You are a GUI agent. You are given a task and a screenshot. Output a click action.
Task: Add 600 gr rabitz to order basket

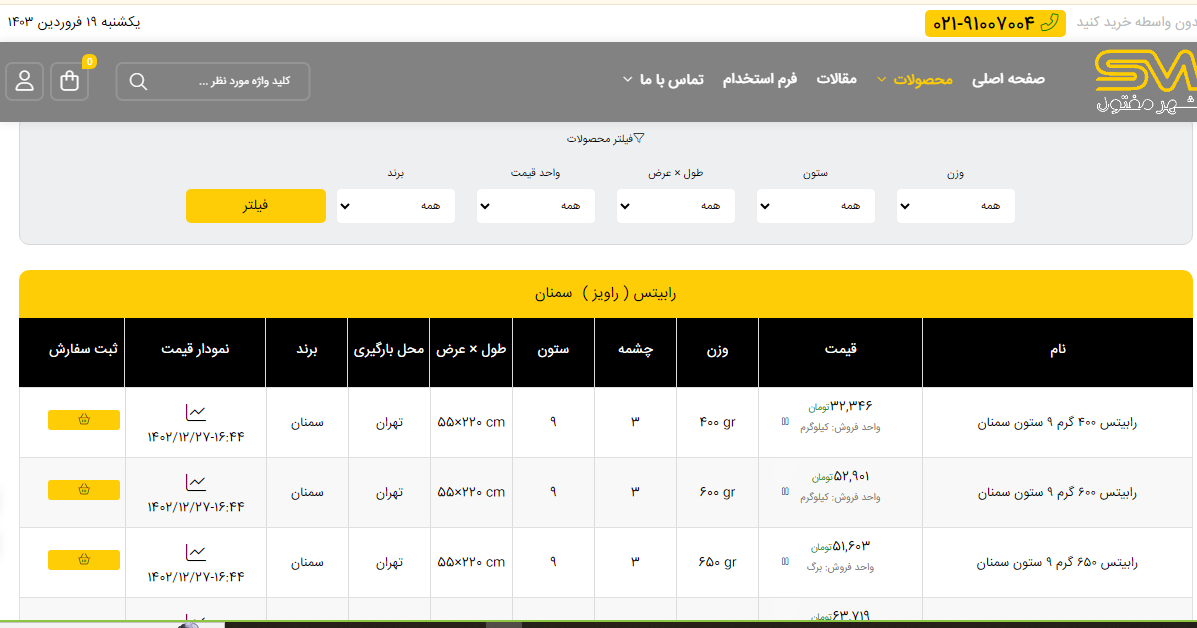pyautogui.click(x=84, y=490)
